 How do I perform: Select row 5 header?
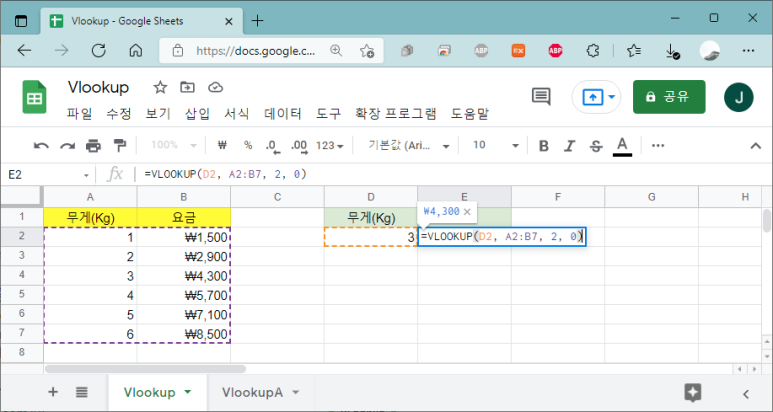22,295
